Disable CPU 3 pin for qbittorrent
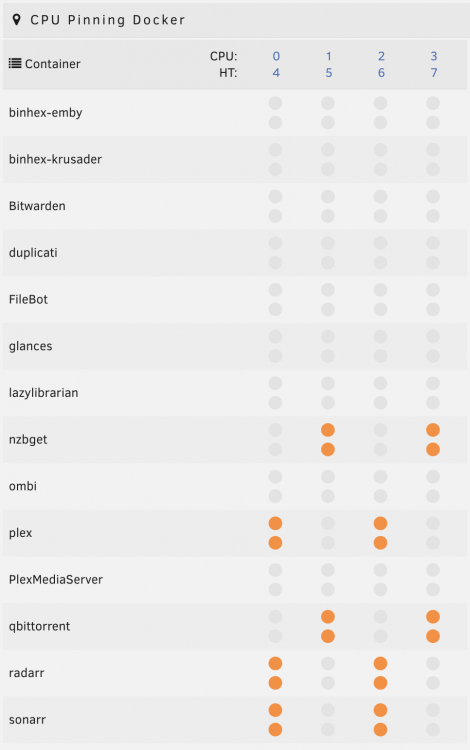 (x=433, y=617)
